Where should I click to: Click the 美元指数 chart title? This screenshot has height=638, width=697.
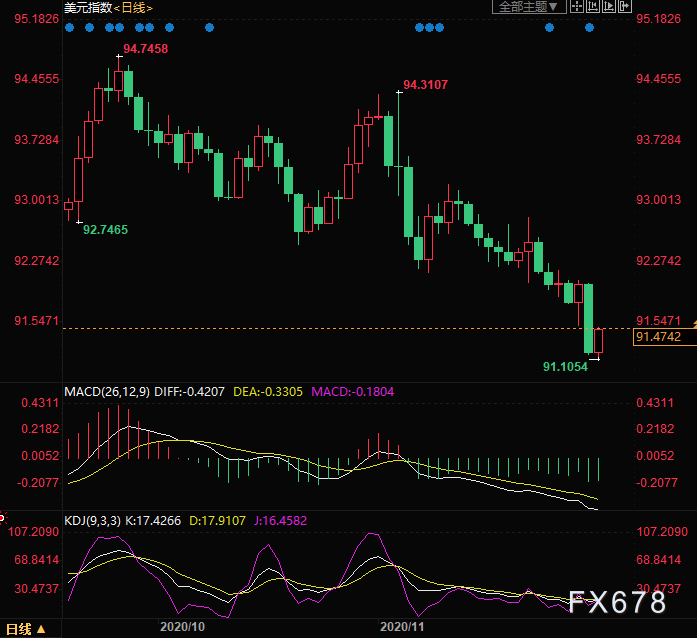pos(86,8)
